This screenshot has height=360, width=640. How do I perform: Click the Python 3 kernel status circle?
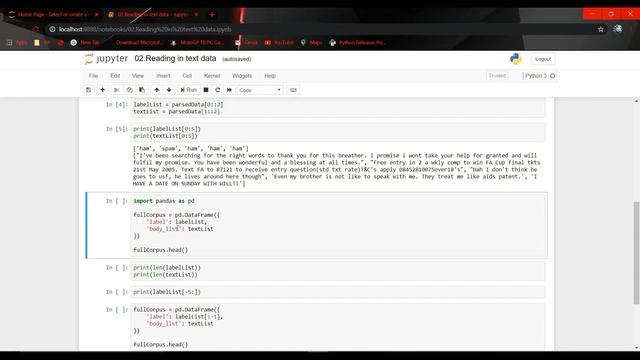tap(553, 76)
